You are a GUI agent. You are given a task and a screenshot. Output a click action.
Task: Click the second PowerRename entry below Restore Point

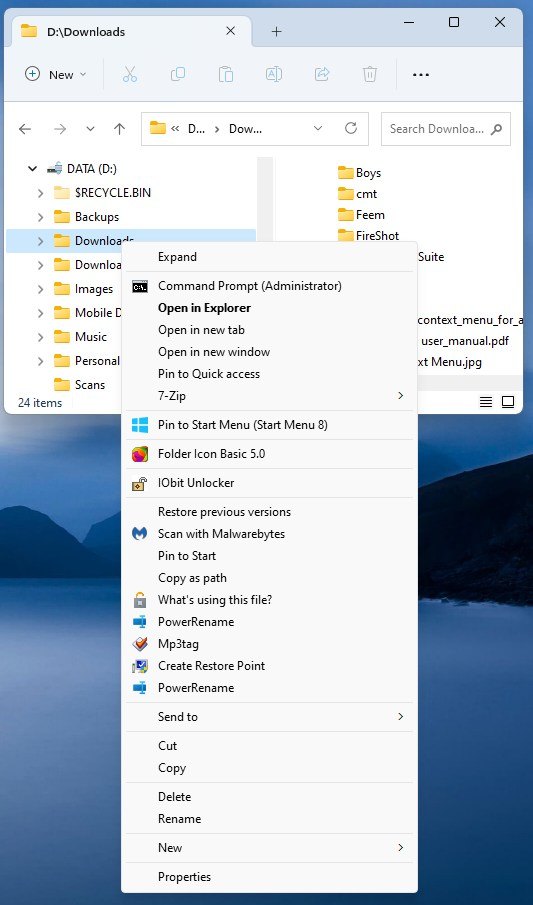[x=269, y=688]
